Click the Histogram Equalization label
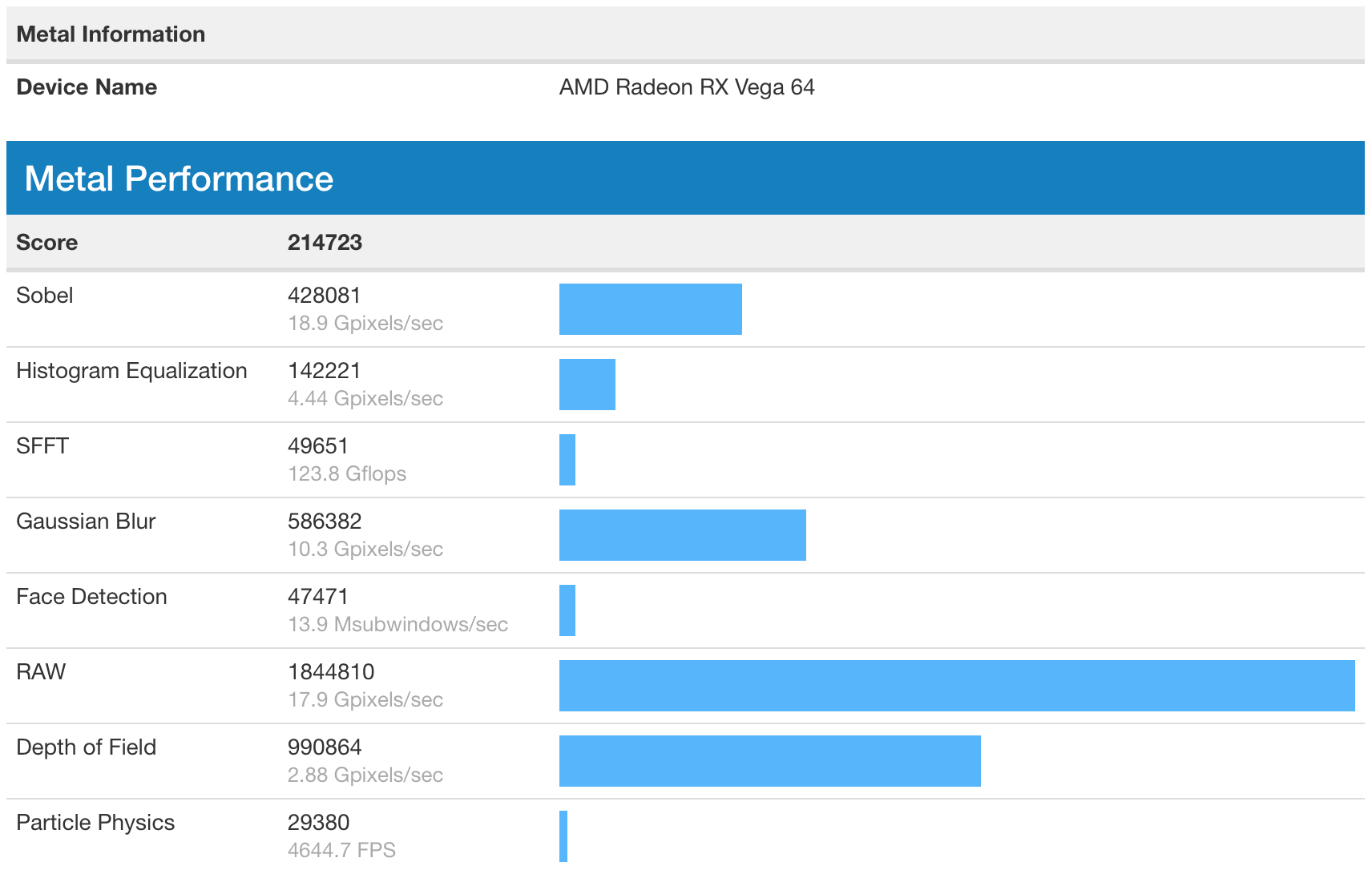 coord(131,371)
